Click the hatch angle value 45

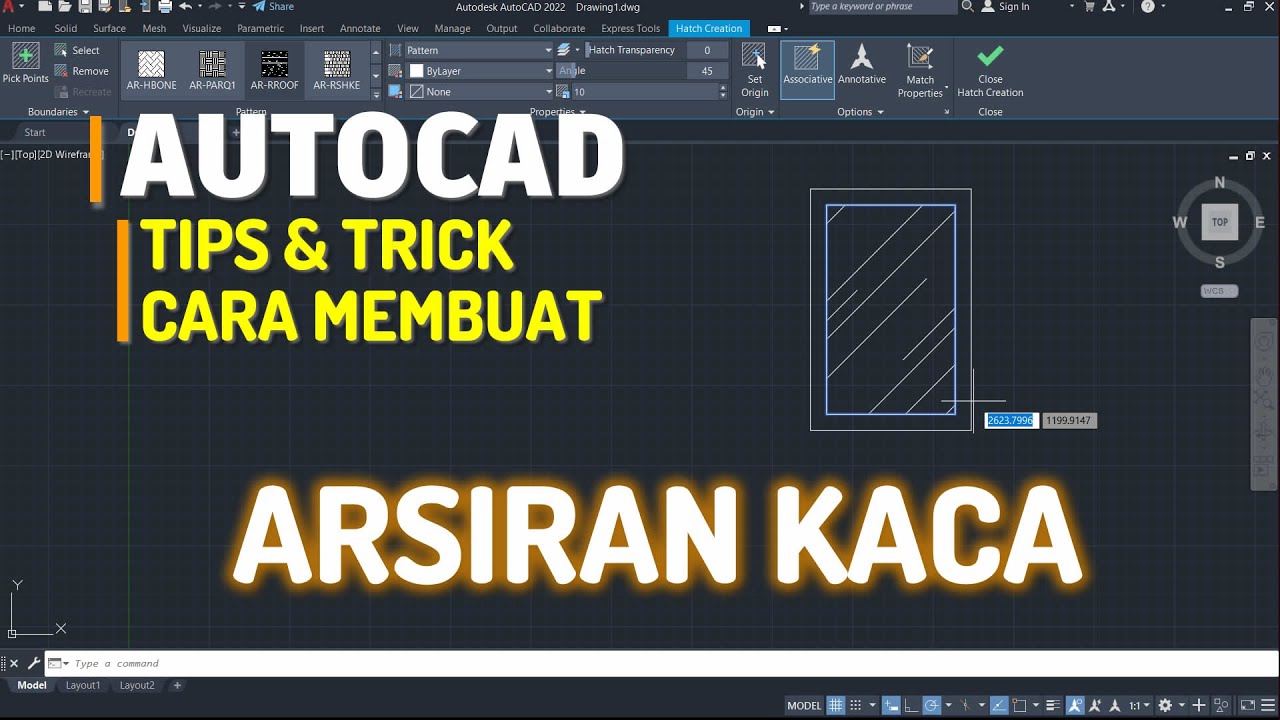pos(707,71)
